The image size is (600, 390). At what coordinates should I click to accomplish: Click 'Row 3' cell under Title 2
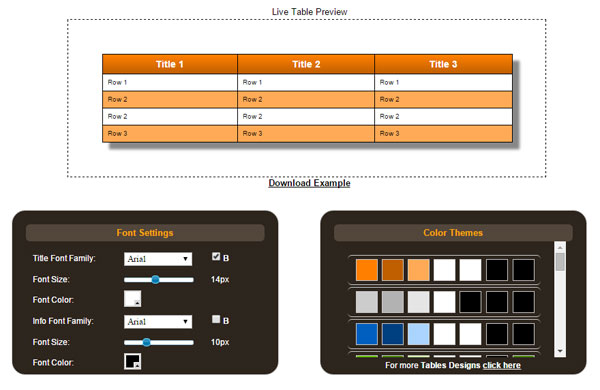(306, 134)
